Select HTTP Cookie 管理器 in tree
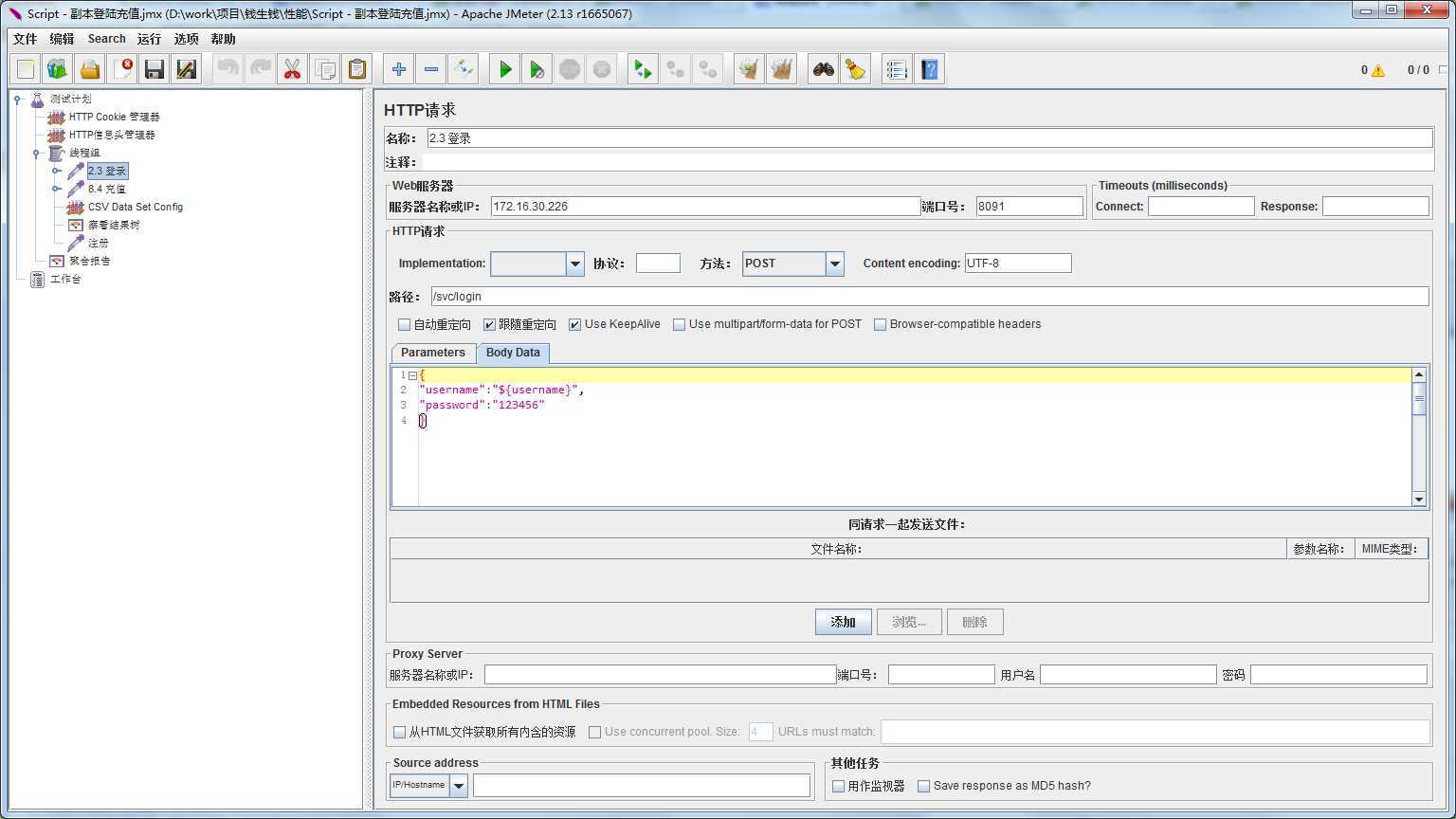 click(x=115, y=117)
